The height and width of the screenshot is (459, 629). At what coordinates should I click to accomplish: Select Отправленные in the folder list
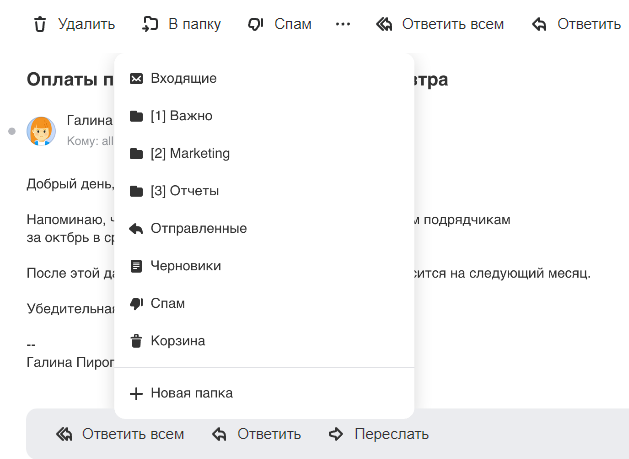tap(198, 228)
